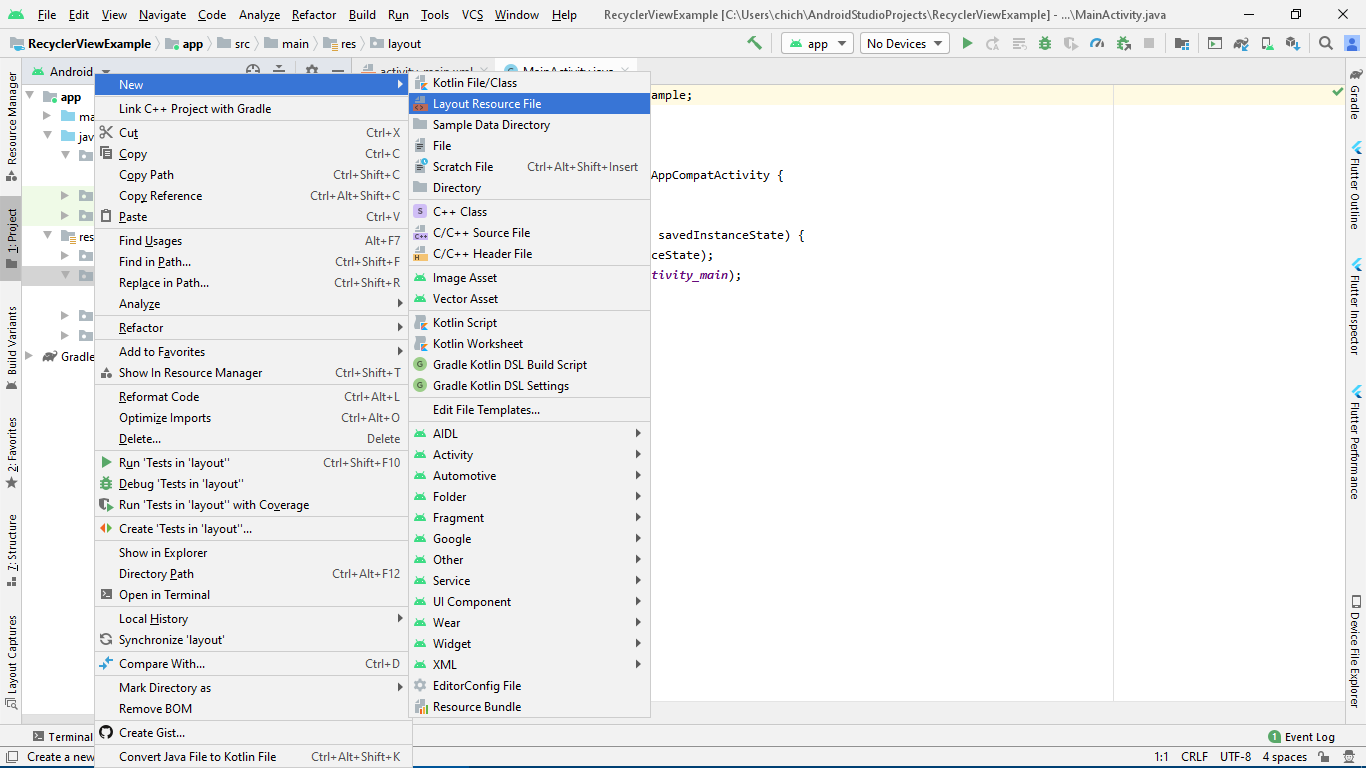This screenshot has width=1366, height=768.
Task: Open the Profiler icon in the toolbar
Action: click(x=1098, y=43)
